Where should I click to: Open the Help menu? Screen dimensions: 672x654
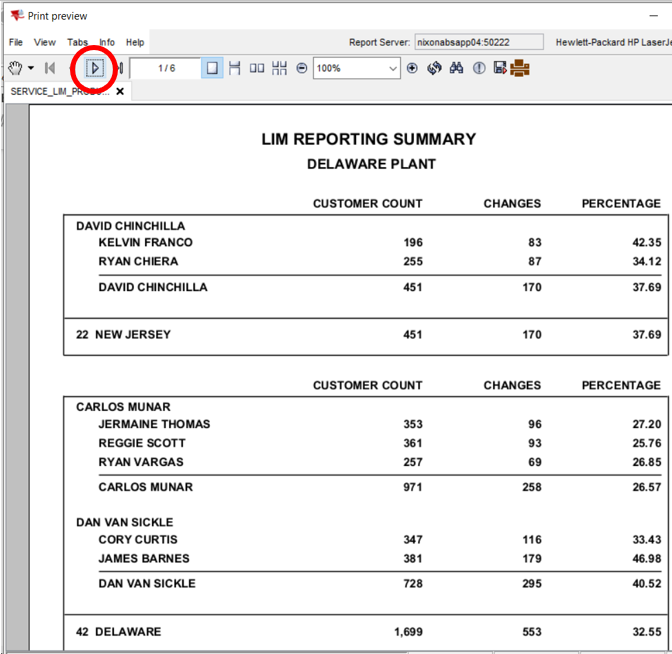click(x=135, y=43)
